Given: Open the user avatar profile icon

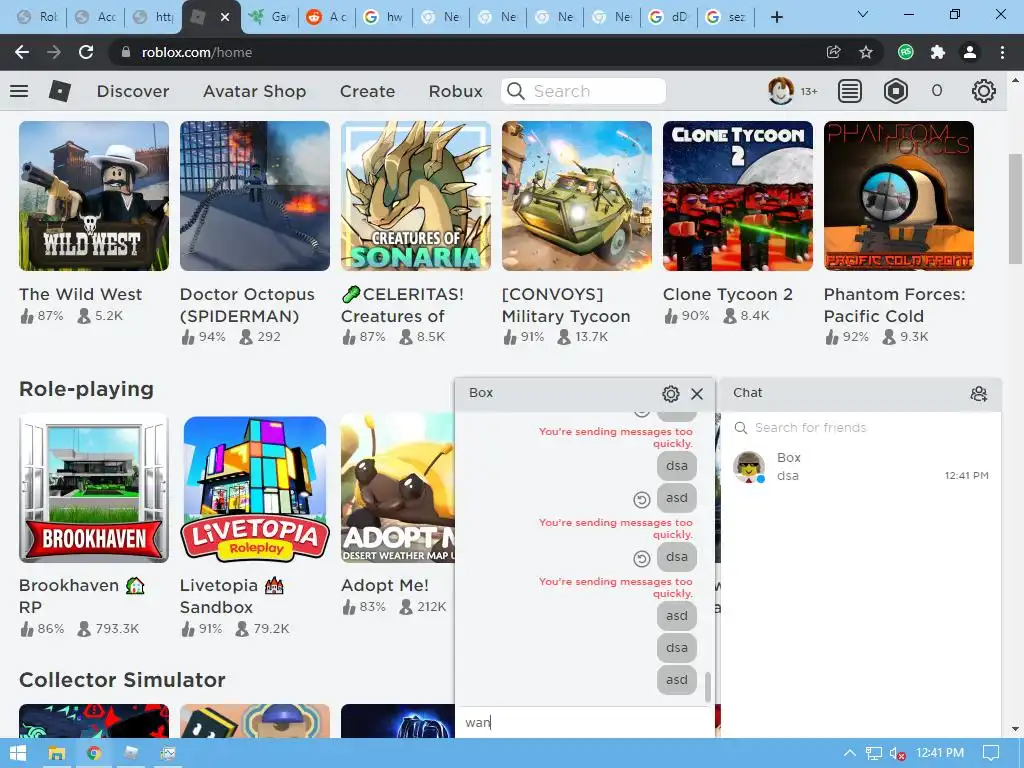Looking at the screenshot, I should (x=780, y=91).
